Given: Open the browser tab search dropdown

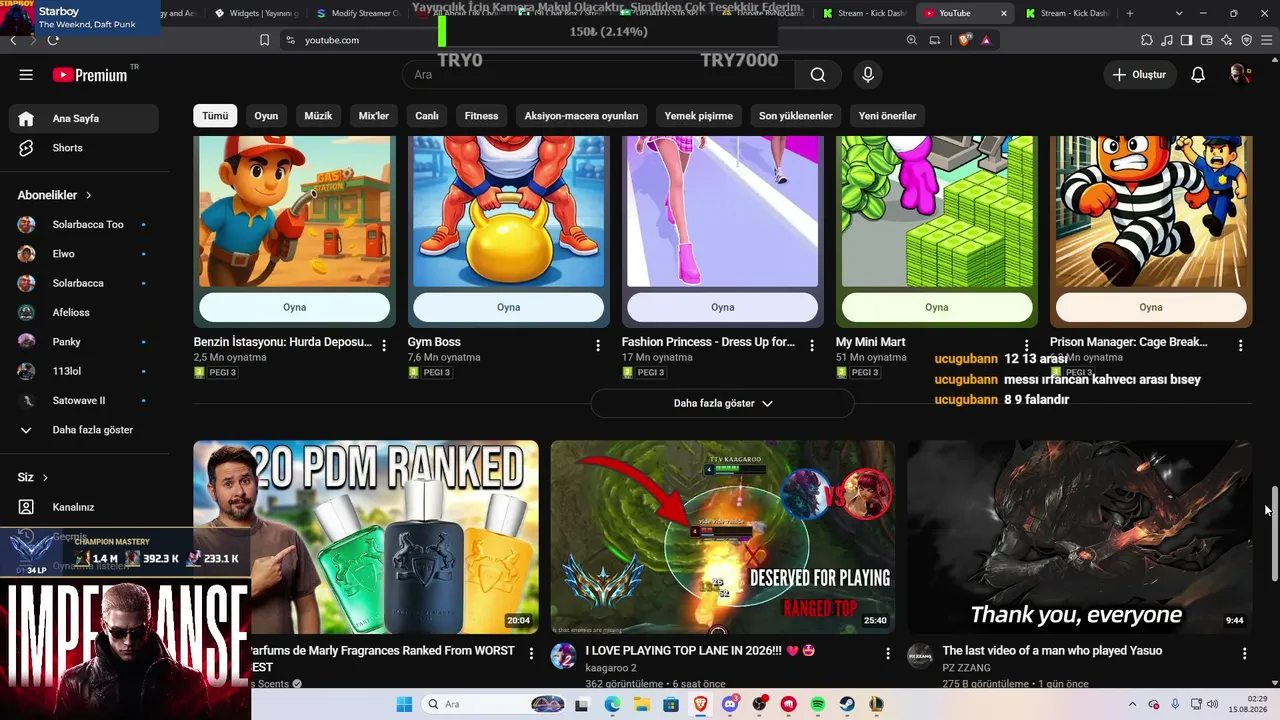Looking at the screenshot, I should pos(1179,13).
